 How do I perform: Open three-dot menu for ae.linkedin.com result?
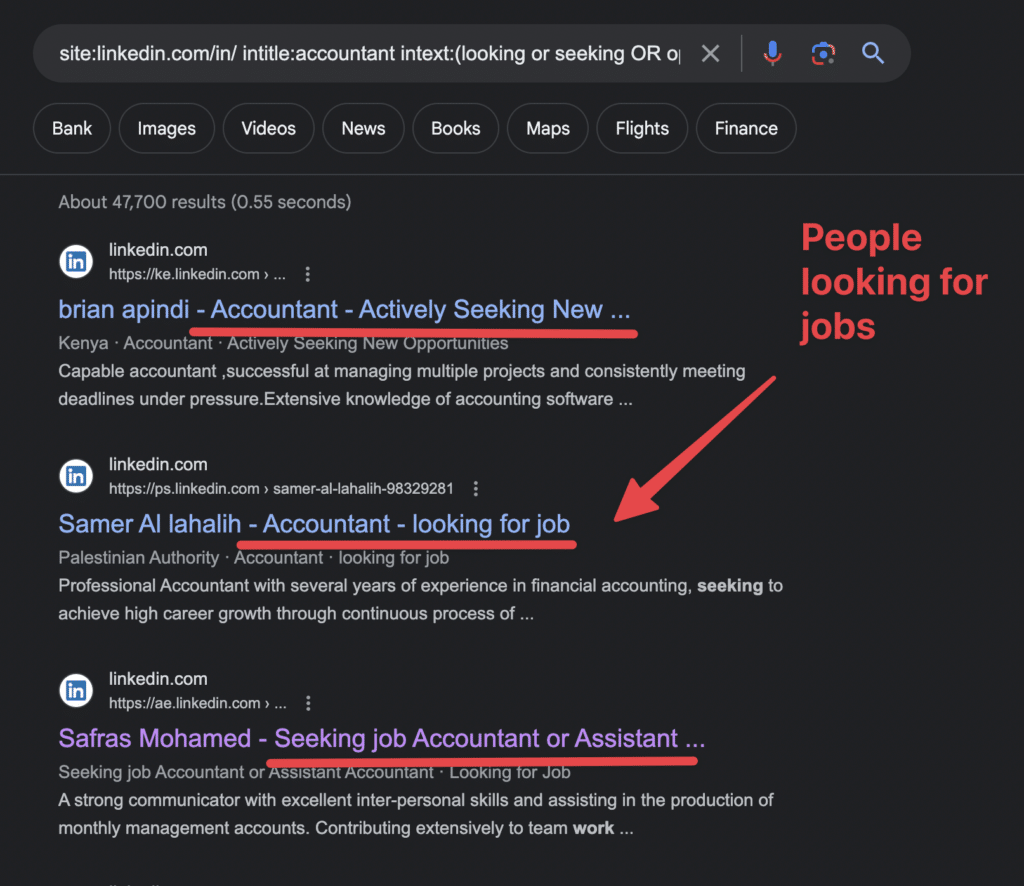pyautogui.click(x=308, y=703)
